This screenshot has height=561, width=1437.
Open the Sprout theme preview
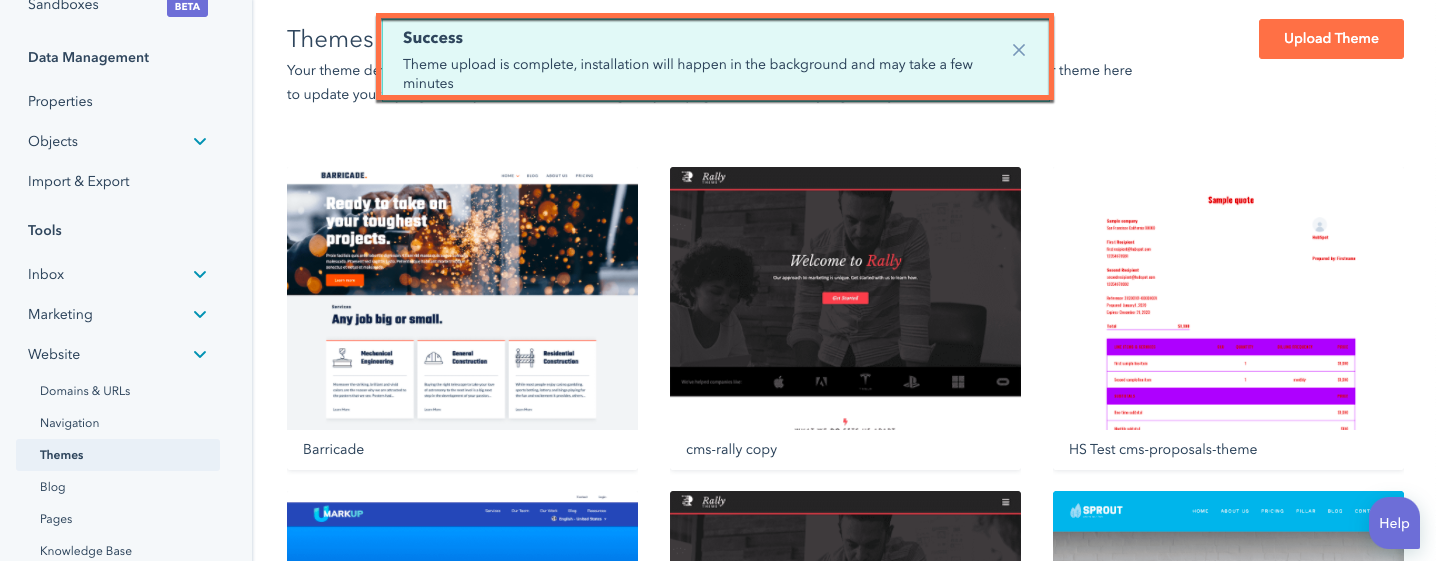pyautogui.click(x=1228, y=526)
